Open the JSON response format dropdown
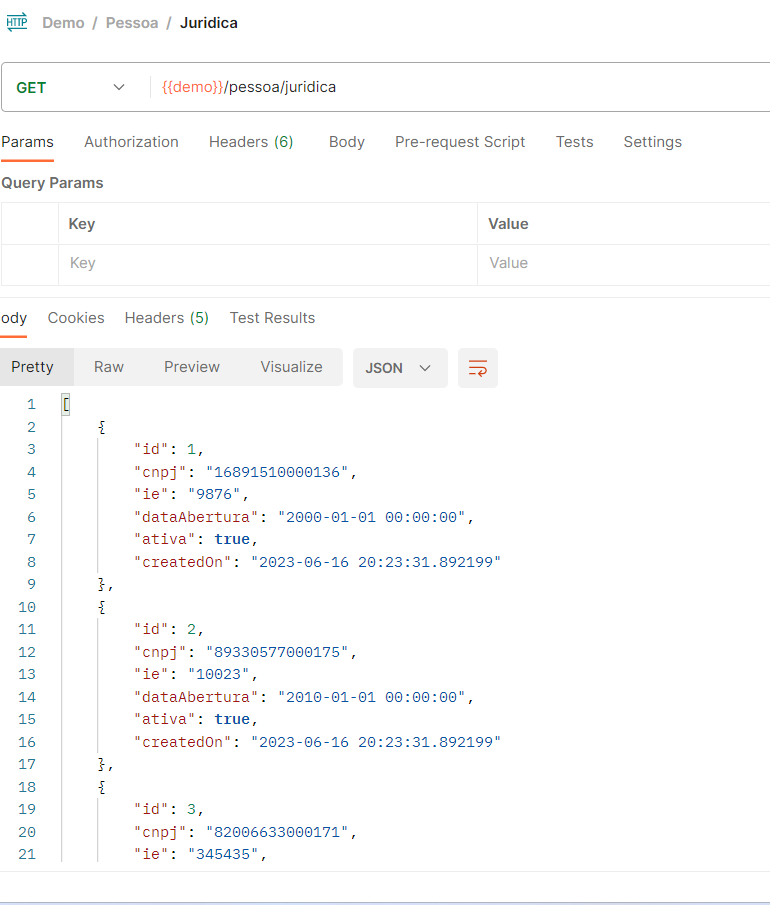 click(399, 368)
